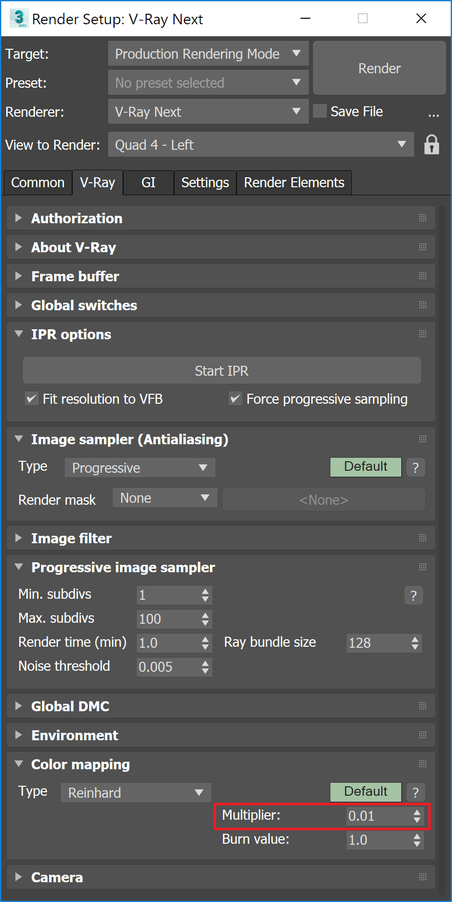Click the Burn value spinner arrows
The width and height of the screenshot is (452, 902).
tap(417, 840)
